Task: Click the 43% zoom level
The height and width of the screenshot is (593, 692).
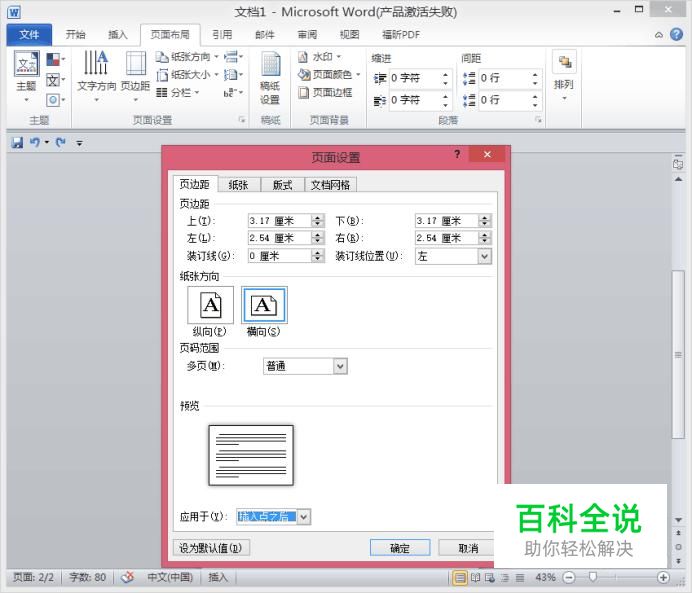Action: [545, 577]
